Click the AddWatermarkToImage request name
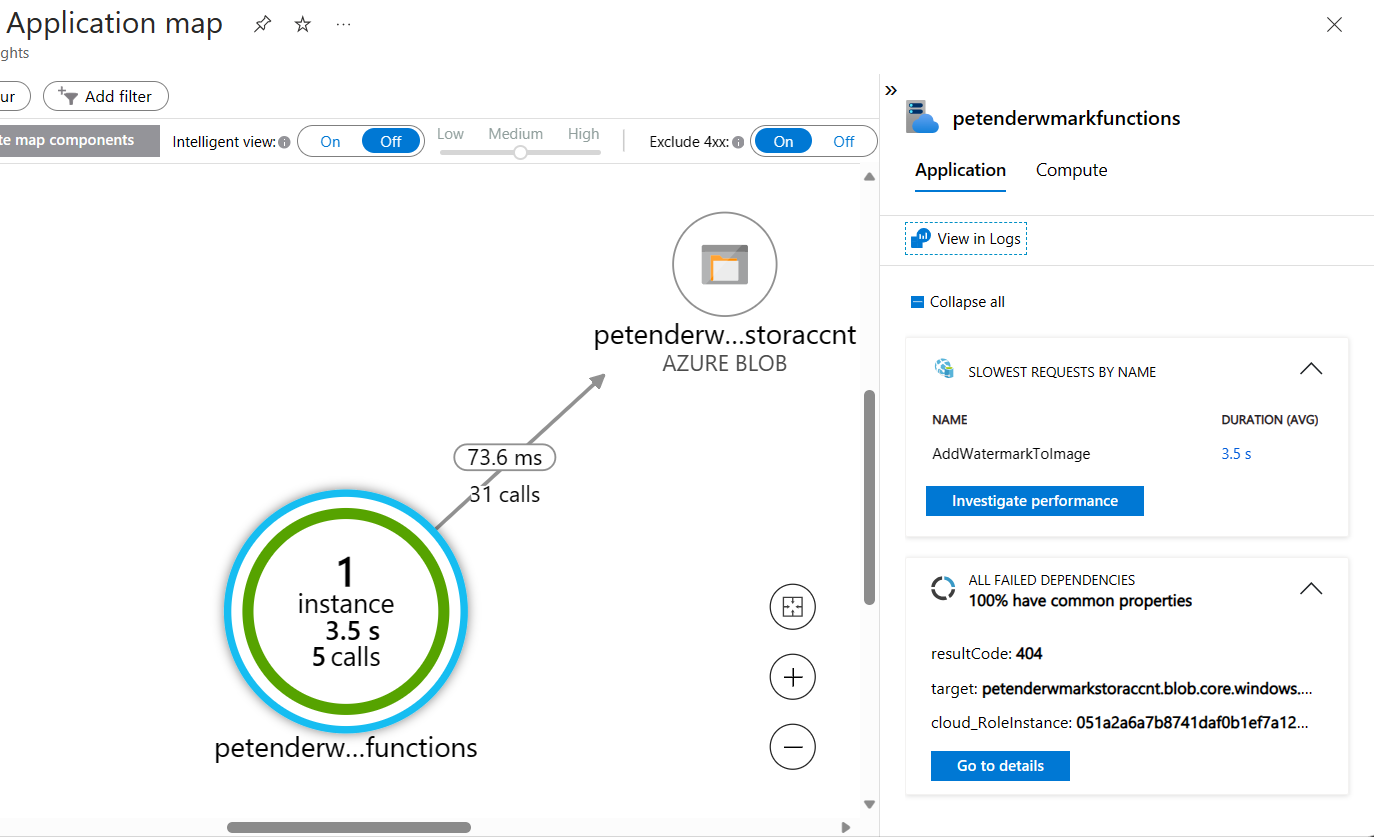 click(1011, 453)
